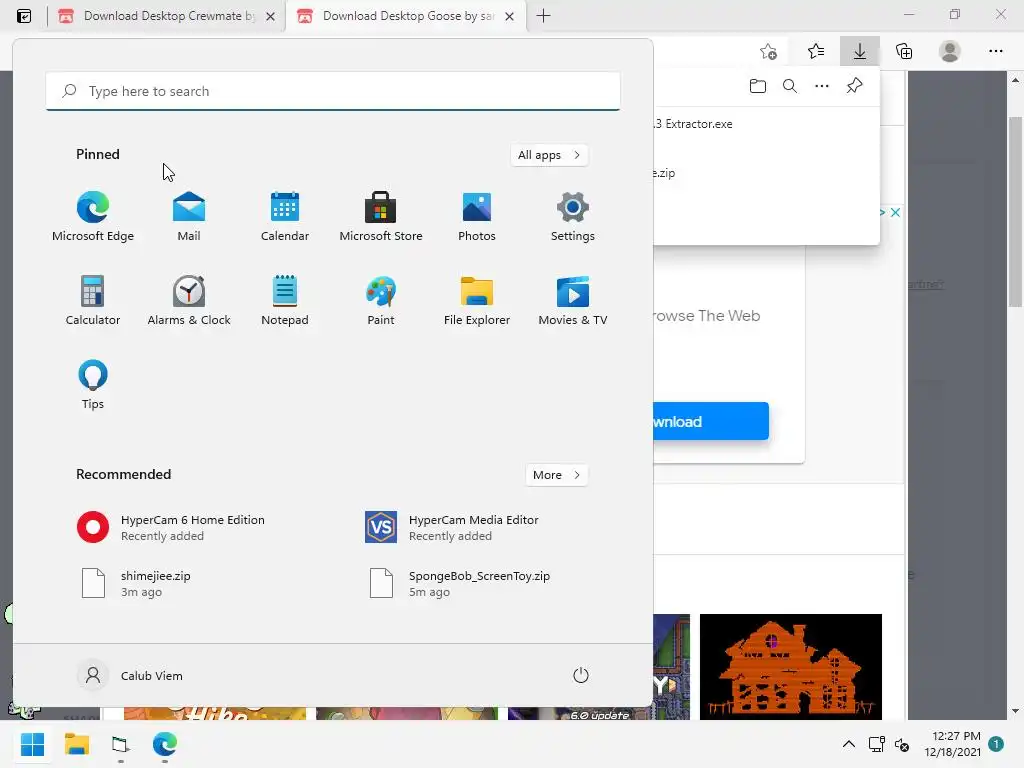
Task: Open the Calendar app
Action: click(285, 217)
